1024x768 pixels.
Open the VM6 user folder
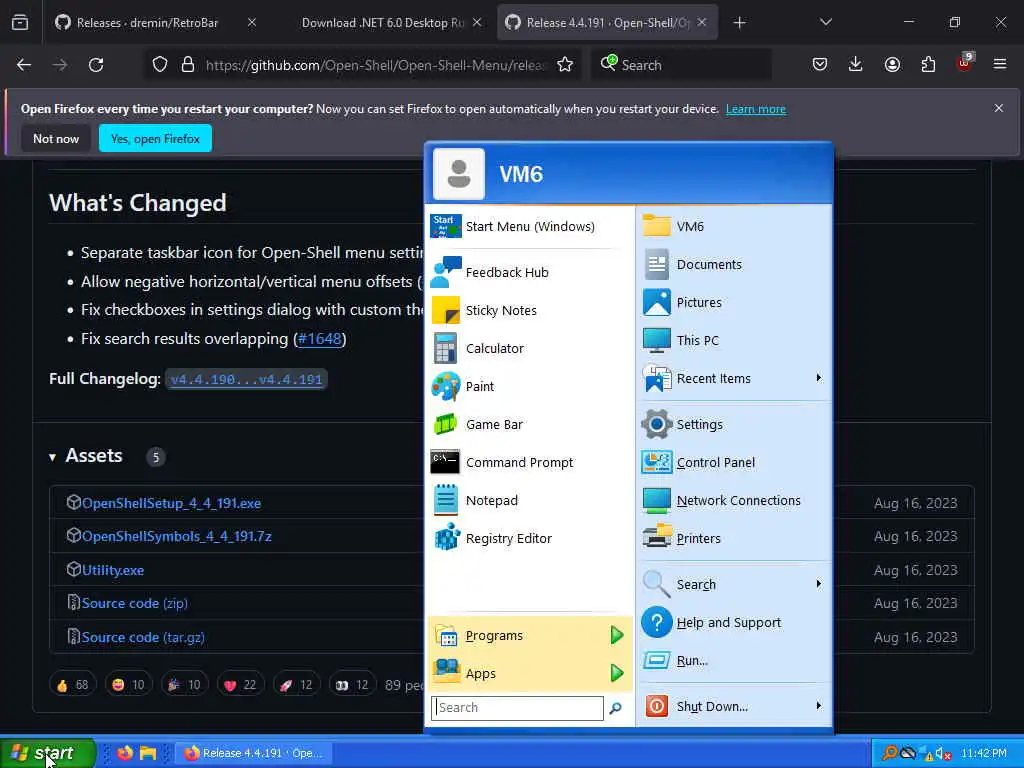[x=735, y=227]
